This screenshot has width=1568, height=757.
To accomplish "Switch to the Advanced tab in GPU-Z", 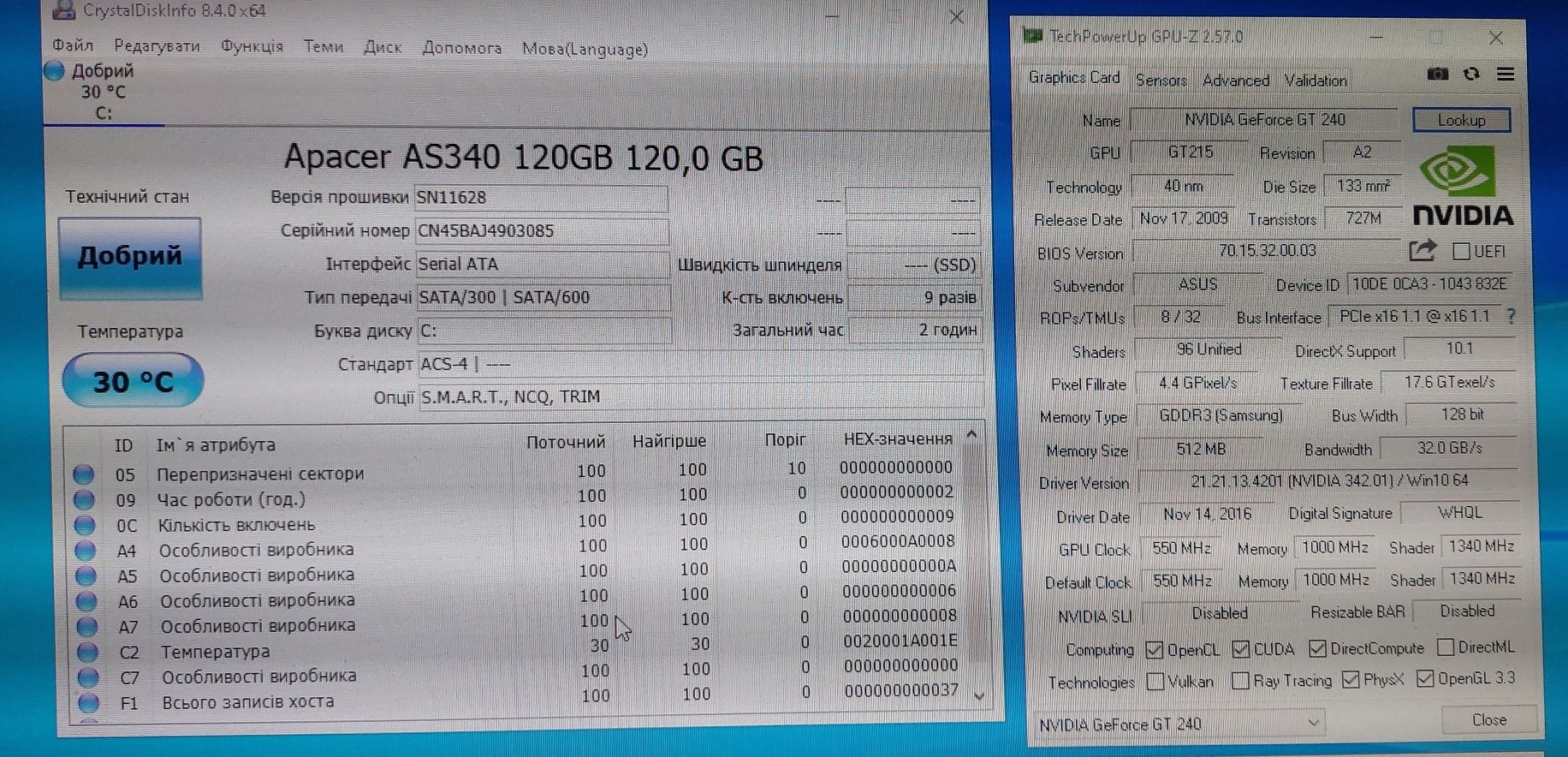I will point(1236,80).
